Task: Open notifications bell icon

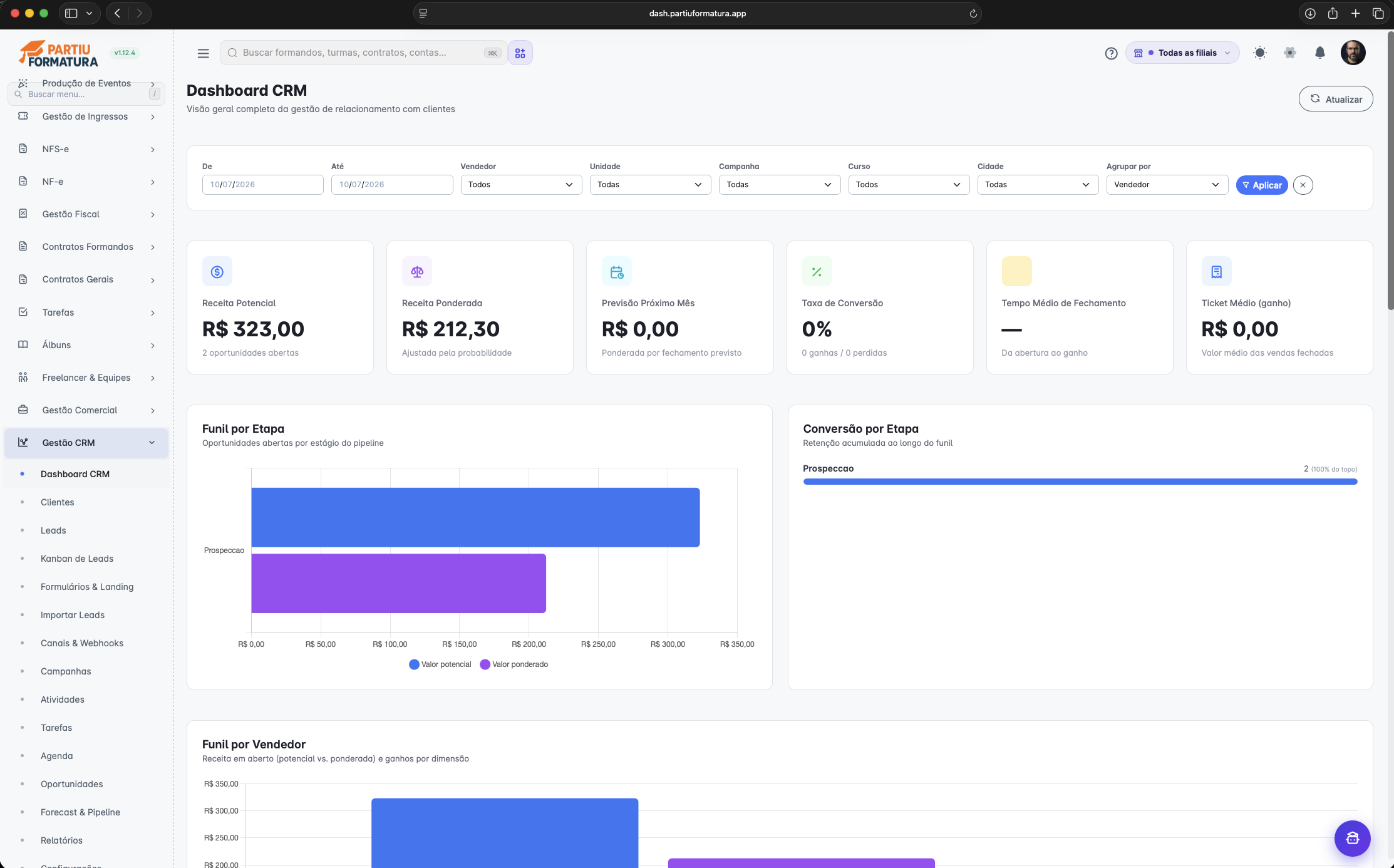Action: [x=1319, y=53]
